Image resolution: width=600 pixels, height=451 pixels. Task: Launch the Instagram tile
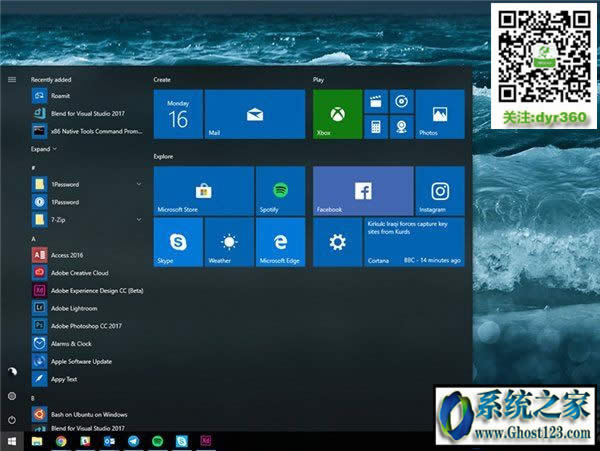pyautogui.click(x=439, y=190)
